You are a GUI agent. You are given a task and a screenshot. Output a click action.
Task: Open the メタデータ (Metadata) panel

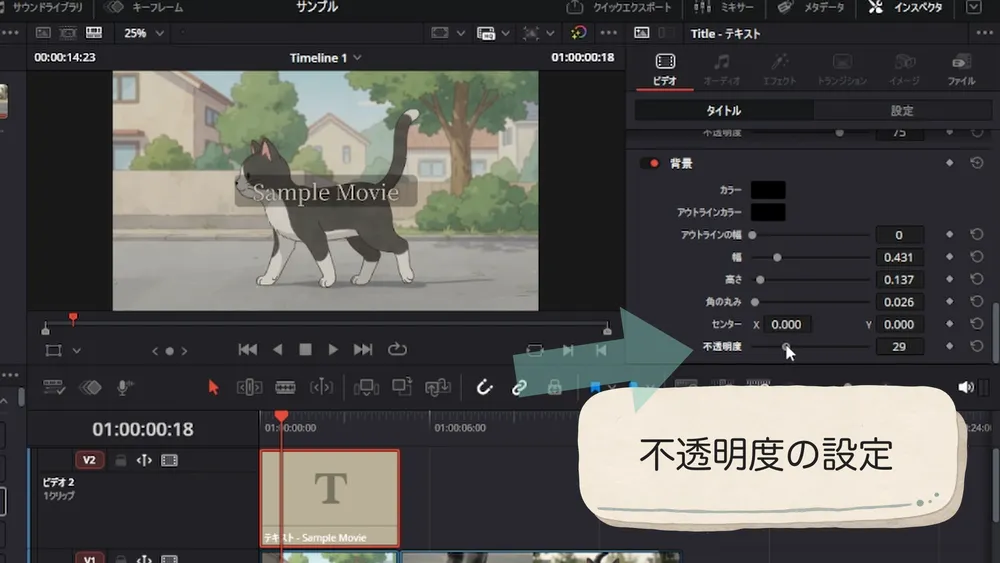[x=810, y=7]
